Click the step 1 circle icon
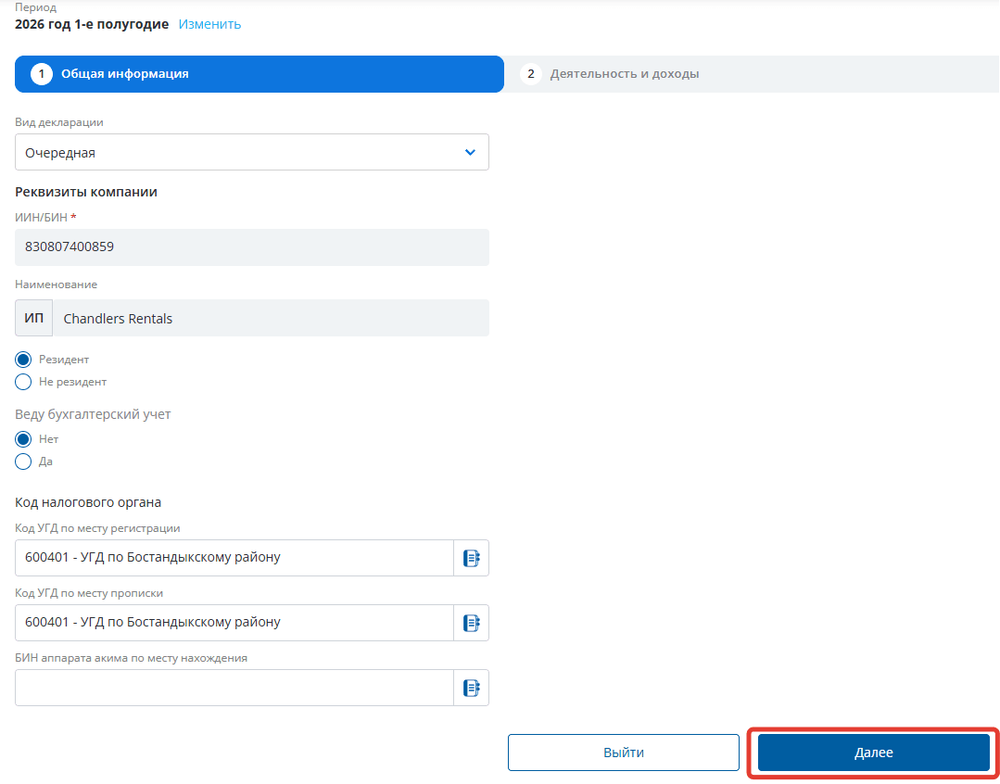The image size is (1000, 784). click(x=41, y=74)
